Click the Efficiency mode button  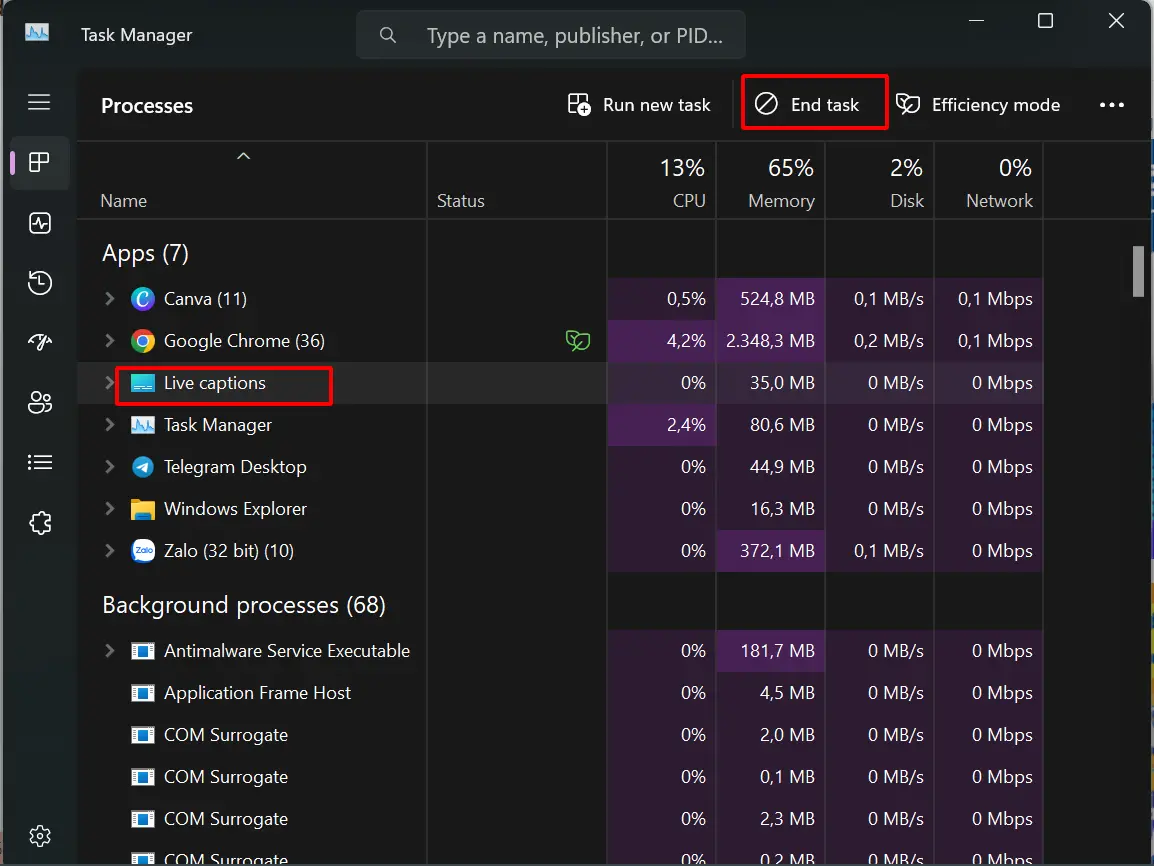tap(978, 105)
